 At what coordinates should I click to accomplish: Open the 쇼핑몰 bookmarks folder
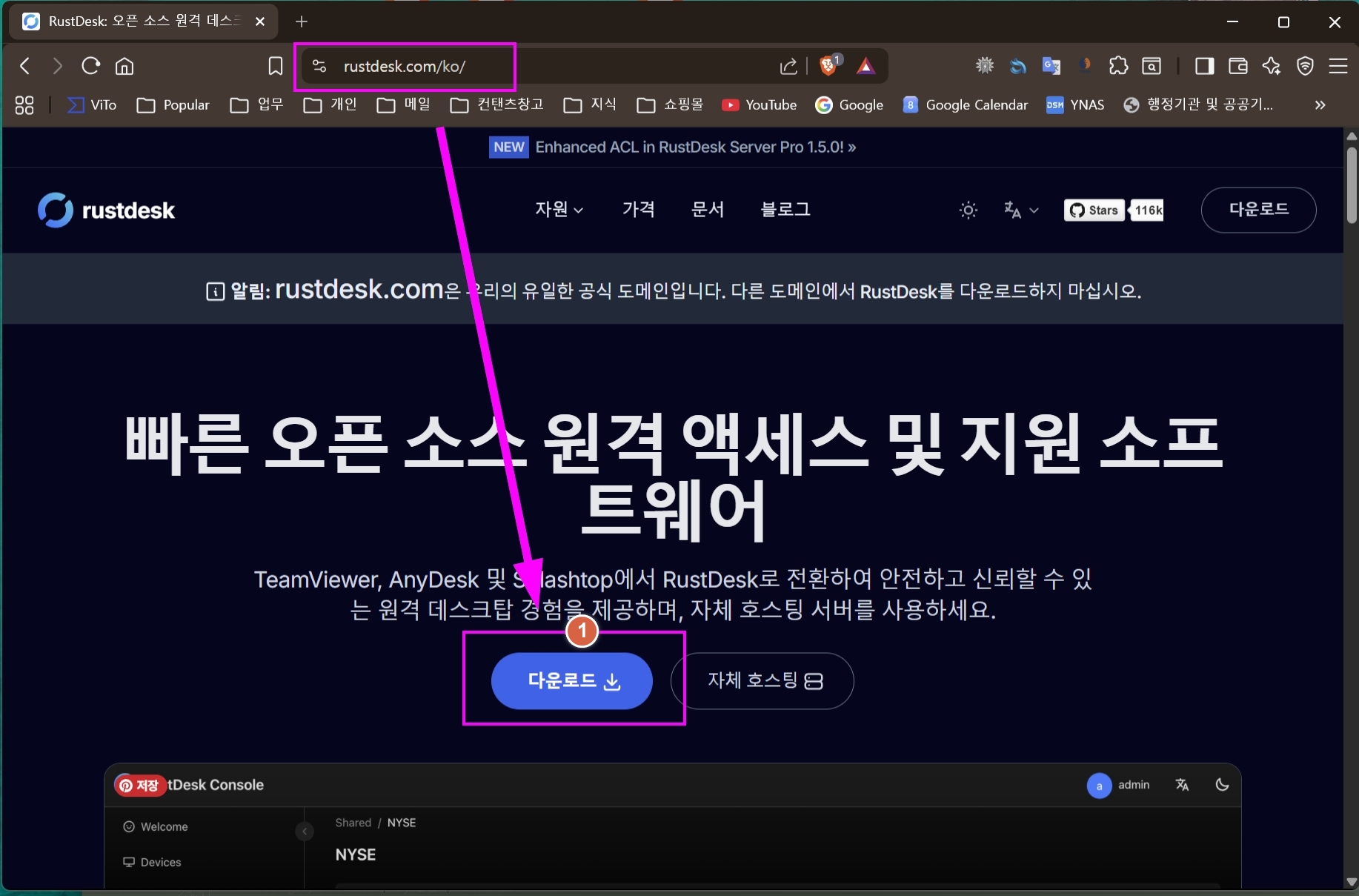tap(670, 105)
